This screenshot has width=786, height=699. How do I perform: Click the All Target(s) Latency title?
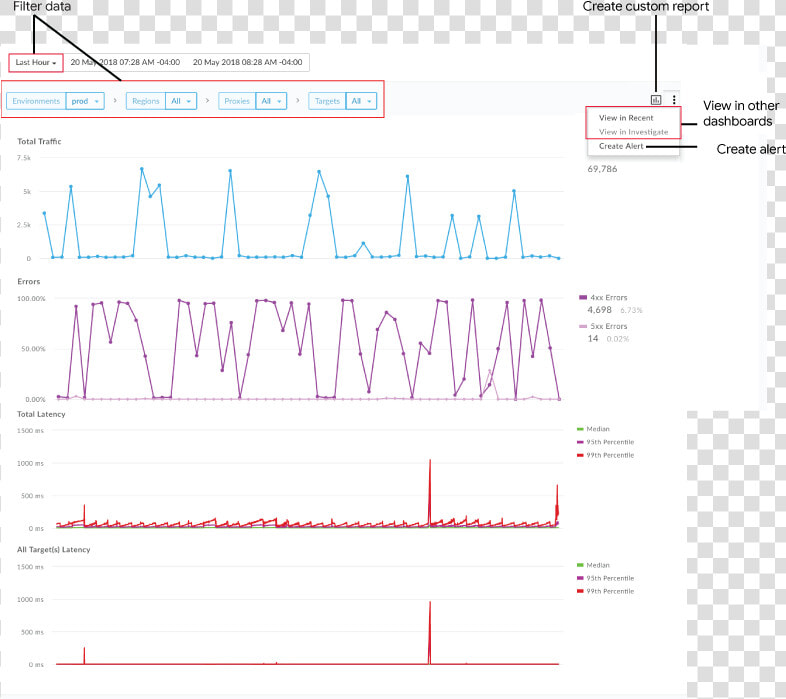(54, 550)
